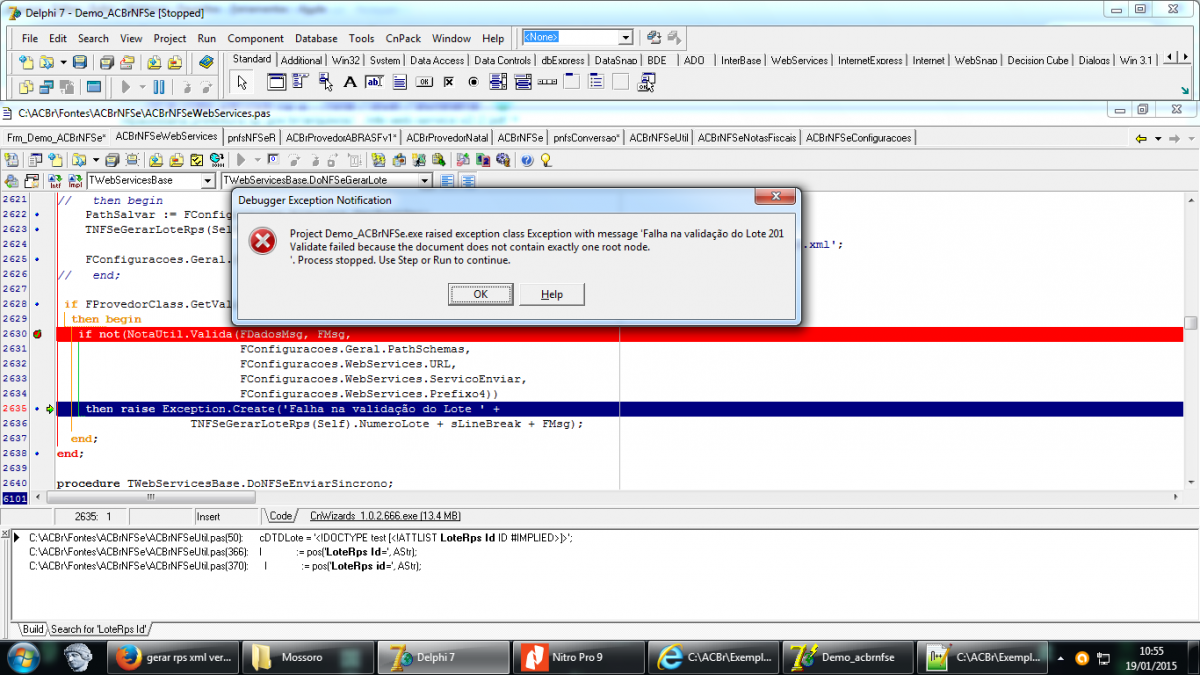Open the Project menu
Screen dimensions: 1200x675
[170, 38]
